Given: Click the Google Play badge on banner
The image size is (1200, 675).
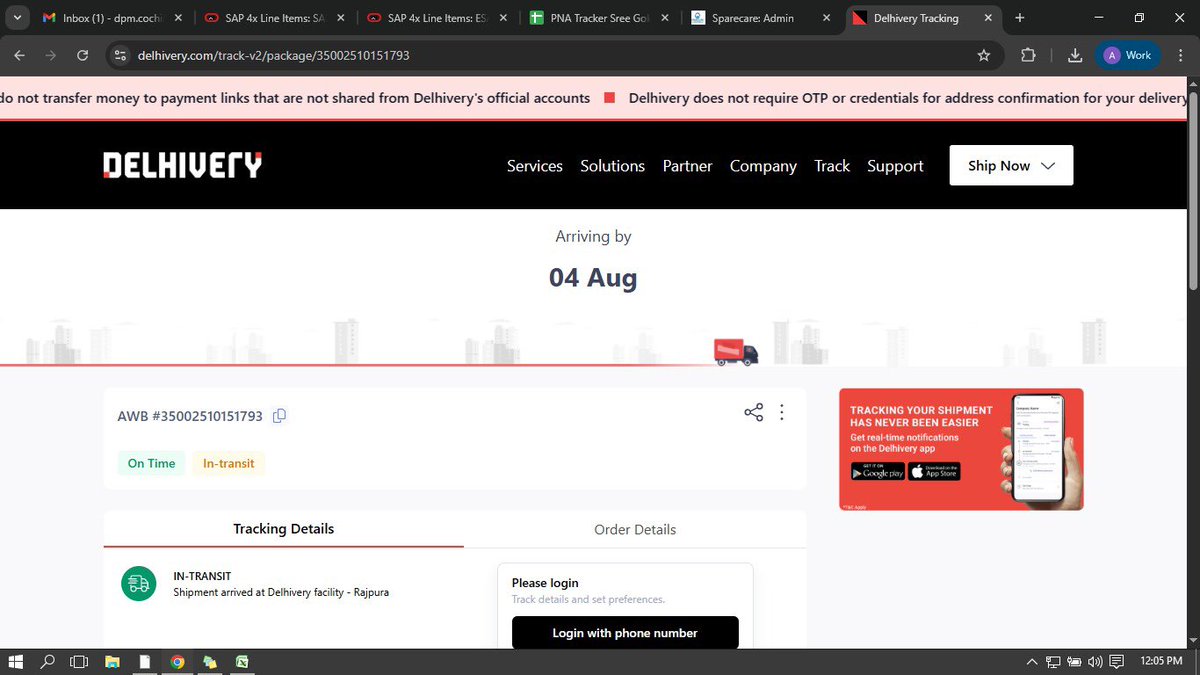Looking at the screenshot, I should pyautogui.click(x=878, y=472).
